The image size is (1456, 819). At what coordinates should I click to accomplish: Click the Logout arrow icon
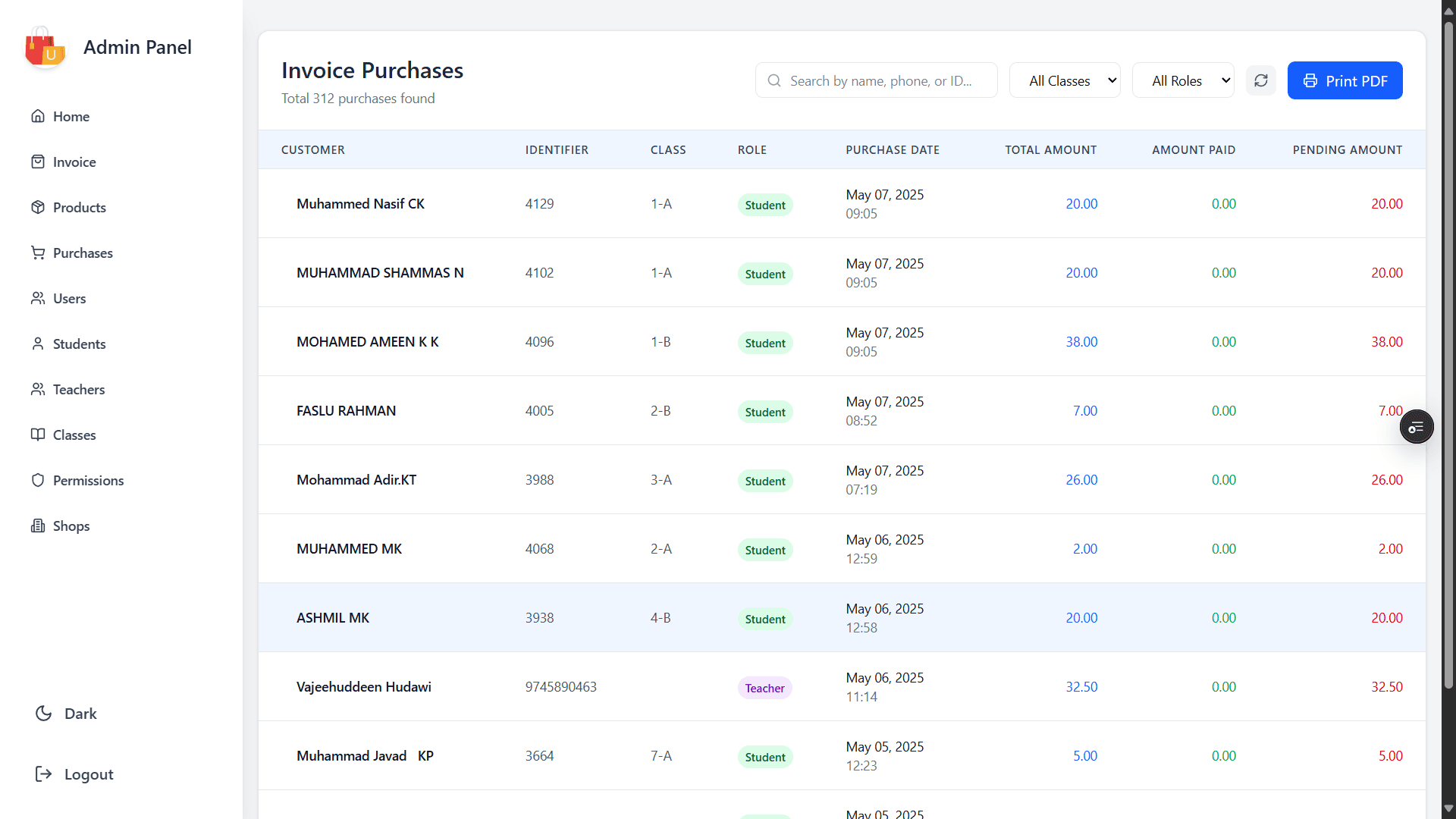pyautogui.click(x=44, y=774)
